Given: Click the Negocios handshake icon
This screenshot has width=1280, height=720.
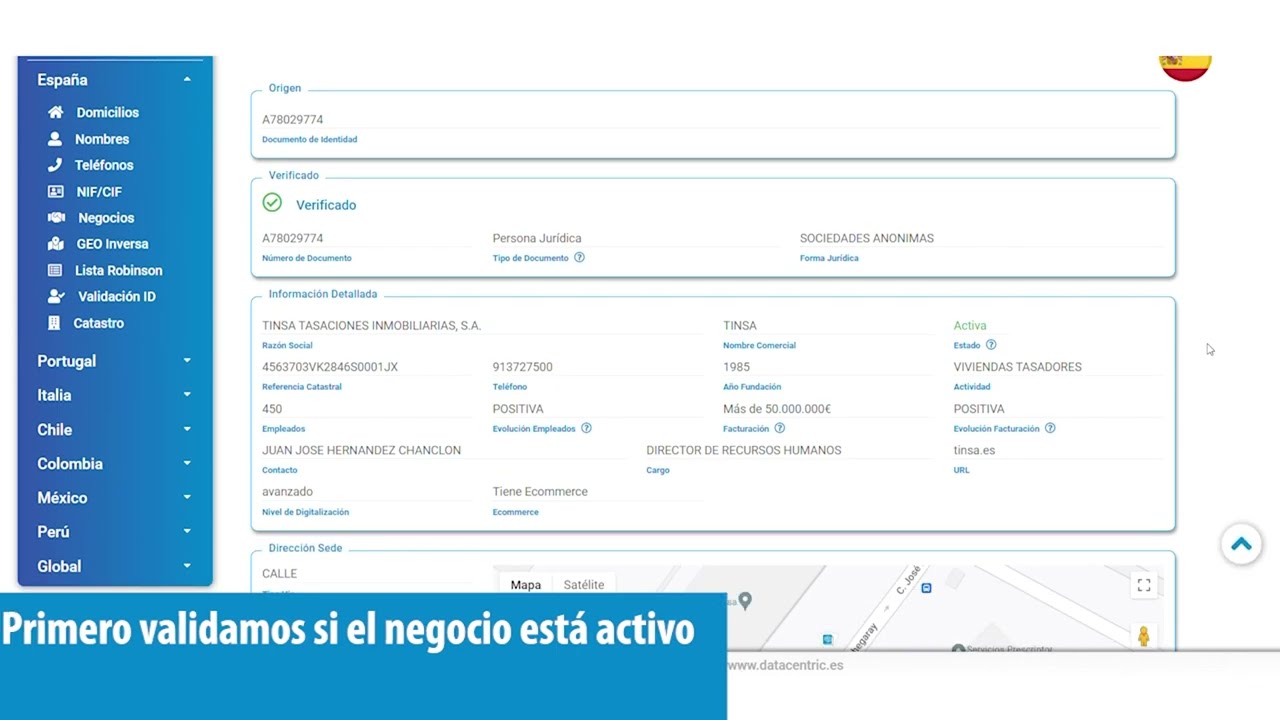Looking at the screenshot, I should 57,218.
